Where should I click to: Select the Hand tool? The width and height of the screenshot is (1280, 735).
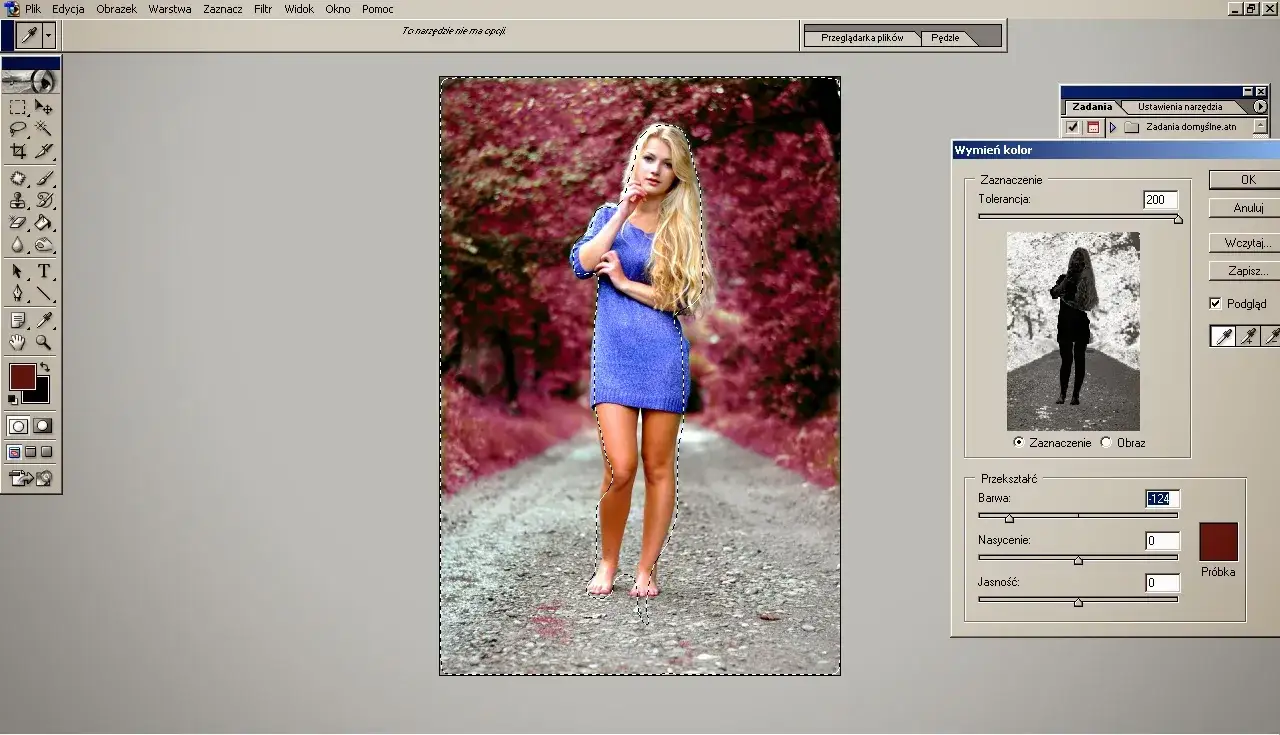[18, 342]
